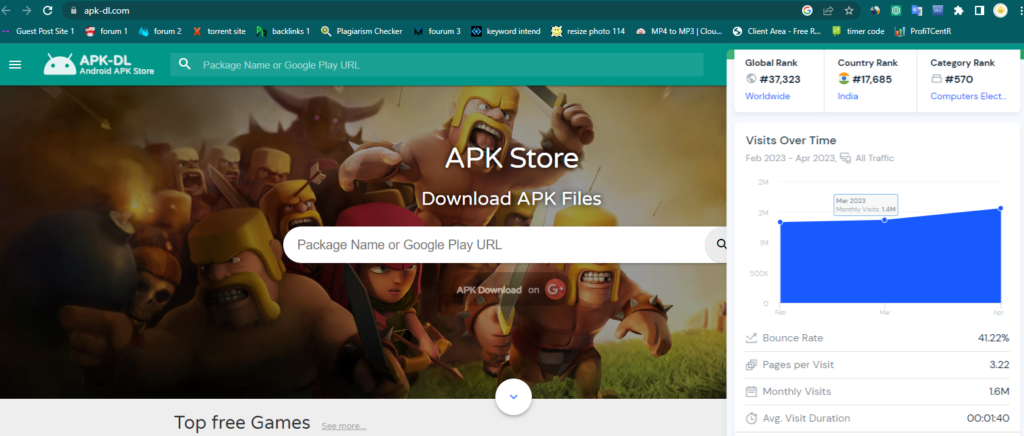The width and height of the screenshot is (1024, 436).
Task: Reload the page with the refresh icon
Action: 47,10
